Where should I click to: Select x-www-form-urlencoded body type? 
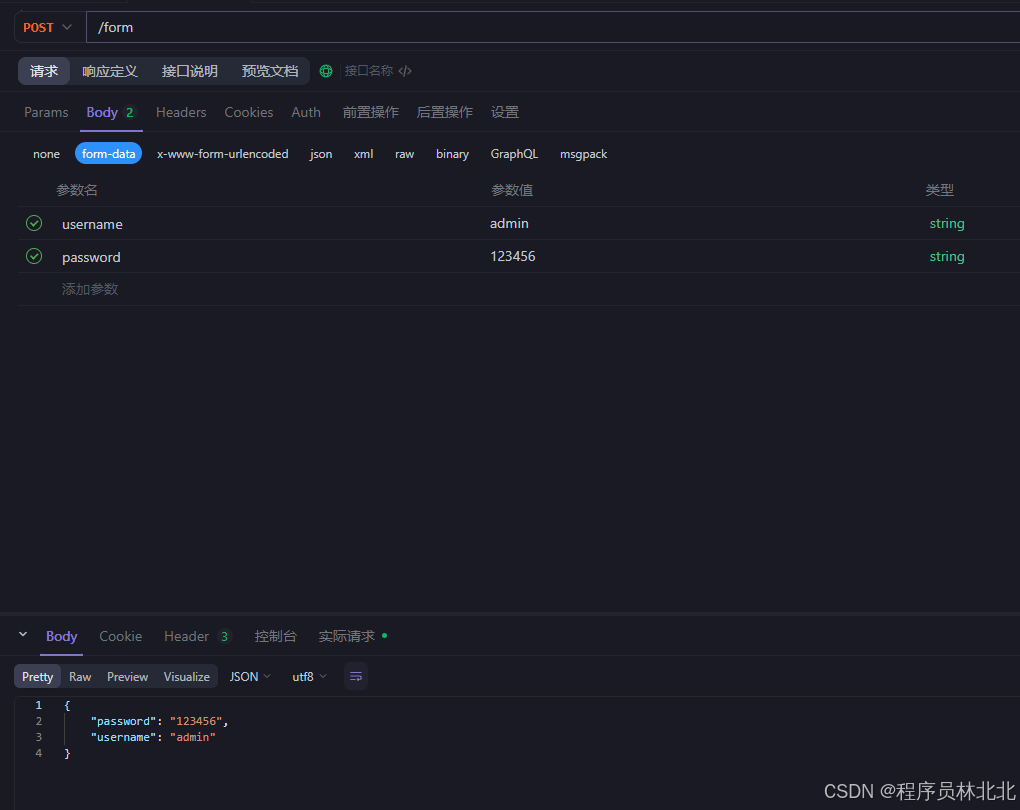222,154
